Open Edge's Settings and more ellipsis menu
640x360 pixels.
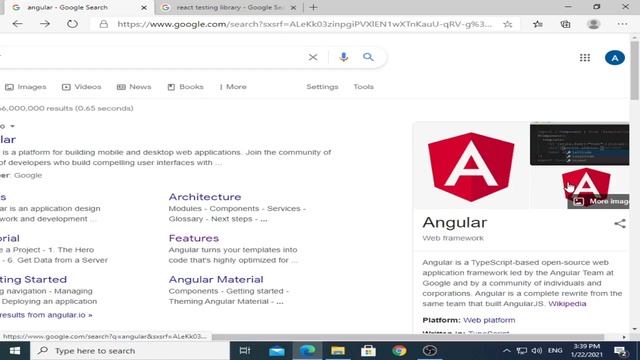pos(622,24)
